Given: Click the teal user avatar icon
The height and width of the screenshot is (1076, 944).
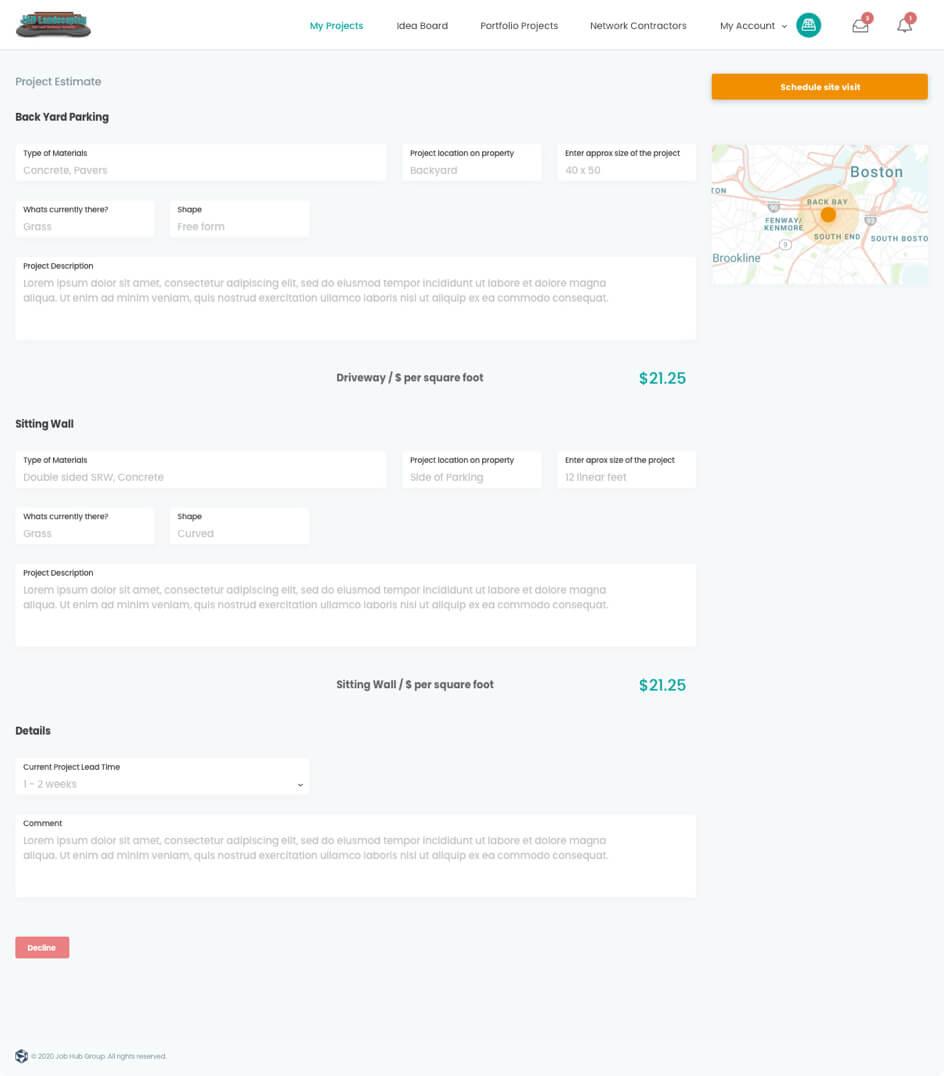Looking at the screenshot, I should (808, 25).
